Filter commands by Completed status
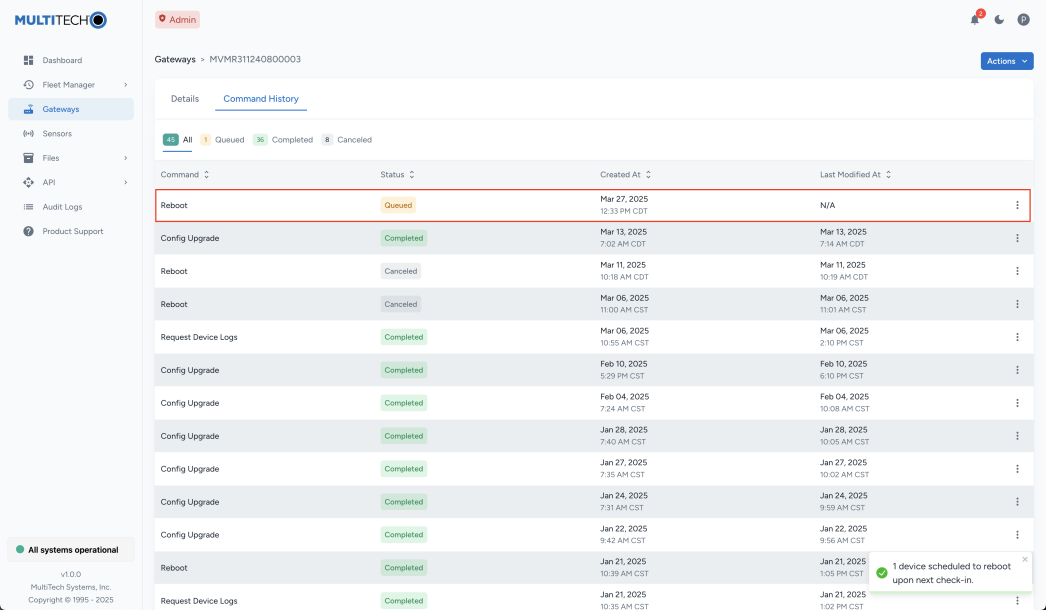The width and height of the screenshot is (1046, 610). (283, 140)
